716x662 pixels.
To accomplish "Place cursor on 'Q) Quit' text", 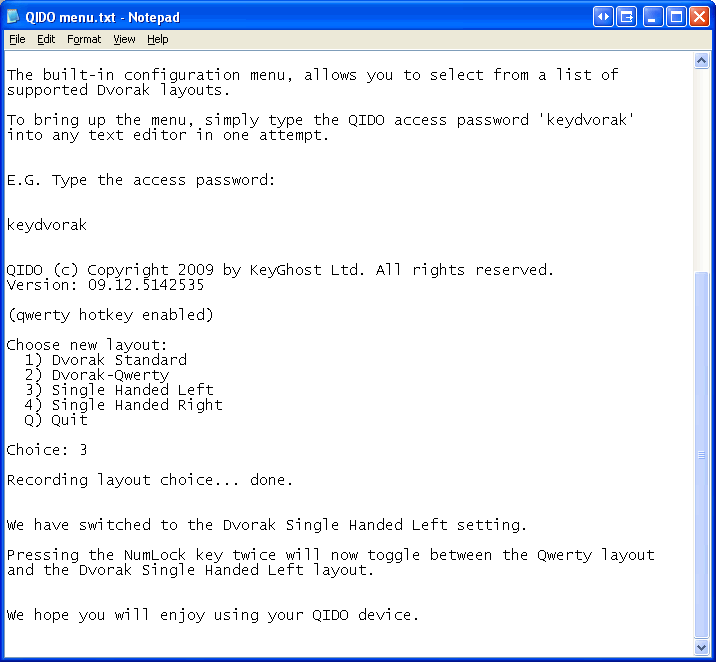I will tap(56, 420).
